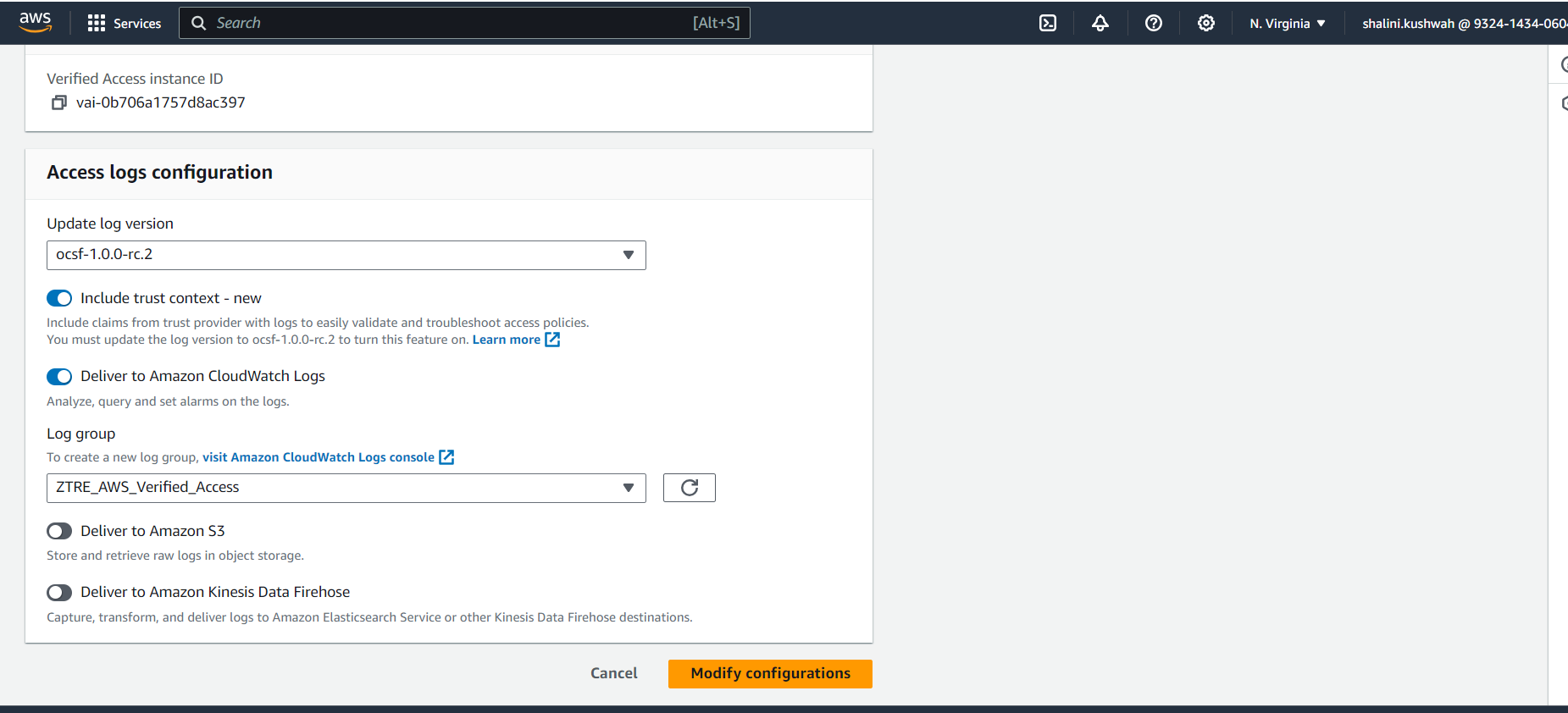The height and width of the screenshot is (713, 1568).
Task: Visit Amazon CloudWatch Logs console link
Action: click(328, 457)
